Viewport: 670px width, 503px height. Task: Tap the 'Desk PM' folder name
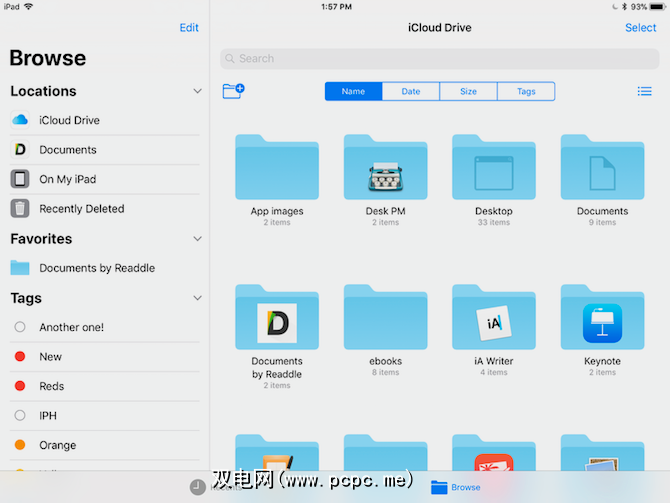pyautogui.click(x=385, y=211)
